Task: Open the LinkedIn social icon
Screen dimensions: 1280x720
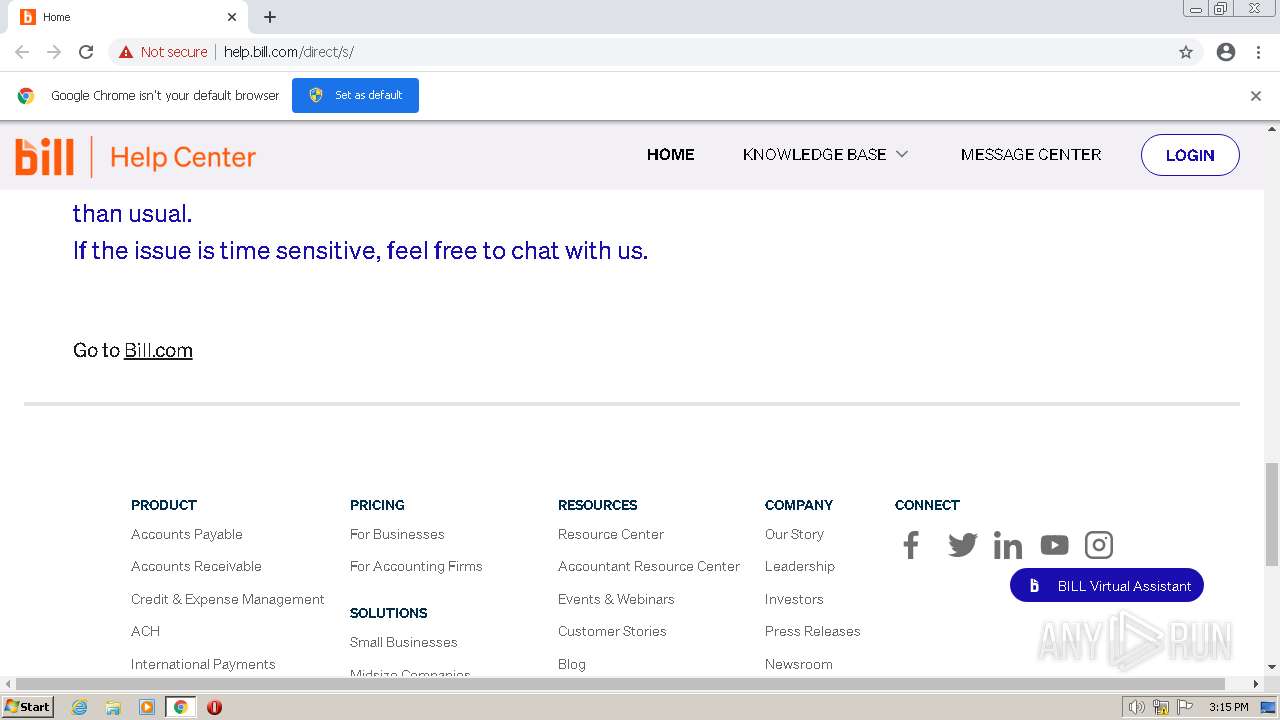Action: (x=1008, y=545)
